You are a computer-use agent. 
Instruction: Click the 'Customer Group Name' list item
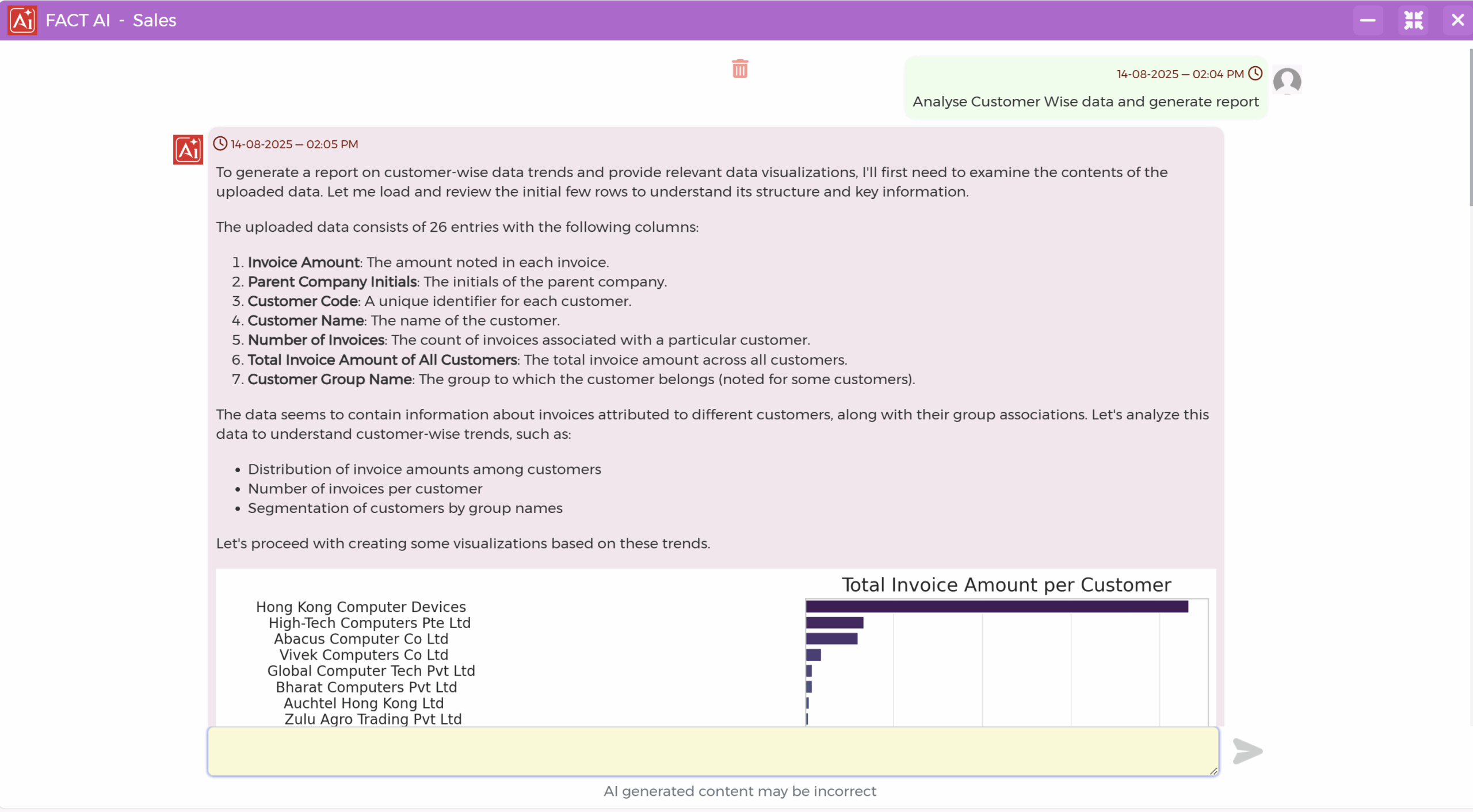581,380
